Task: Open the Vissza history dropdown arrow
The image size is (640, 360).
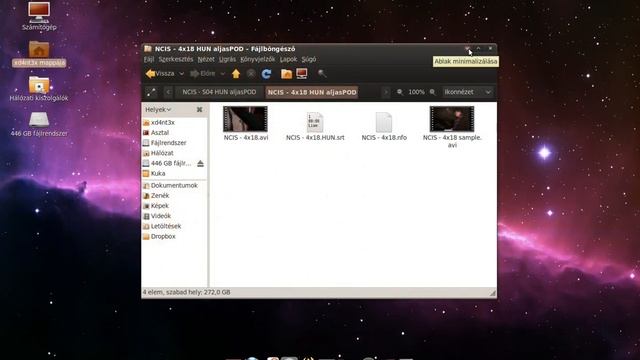Action: [x=182, y=74]
